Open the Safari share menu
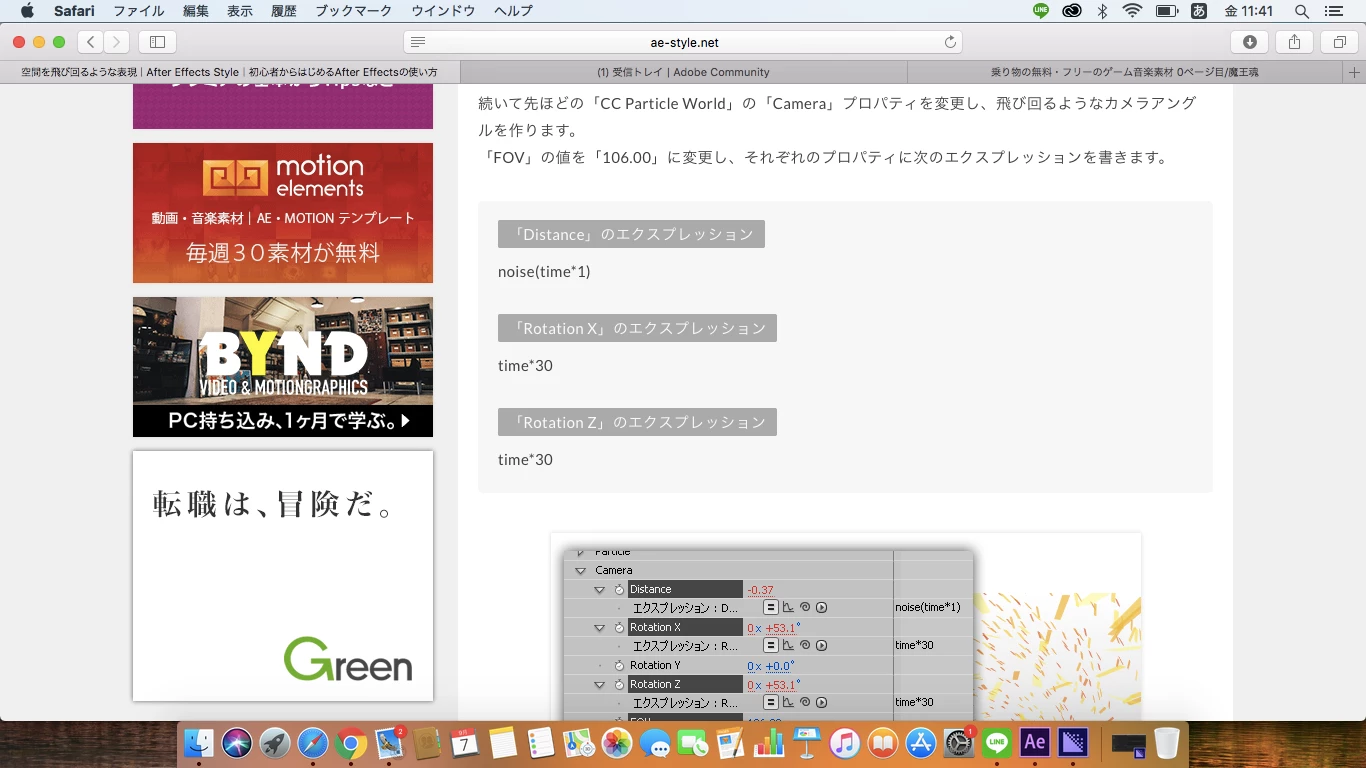This screenshot has height=768, width=1366. tap(1294, 42)
